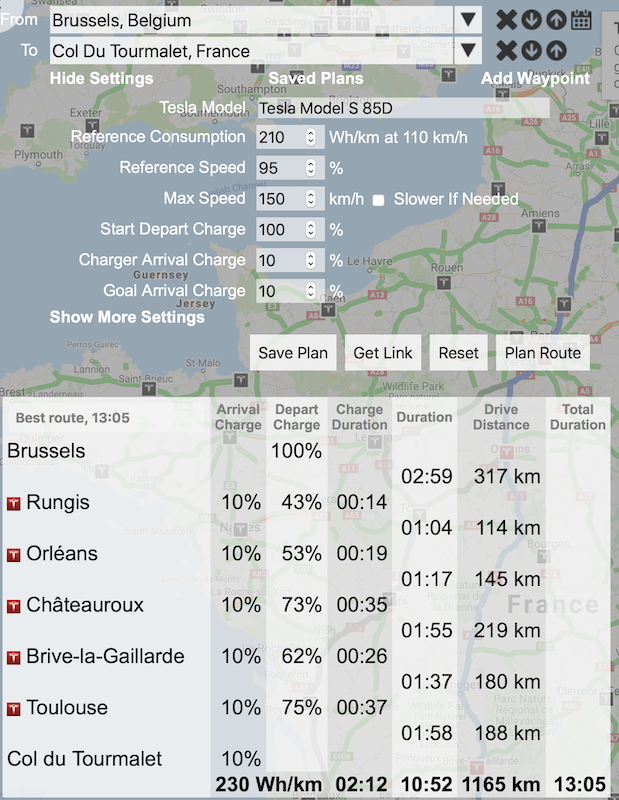This screenshot has width=619, height=800.
Task: Move To destination up with arrow icon
Action: tap(556, 51)
